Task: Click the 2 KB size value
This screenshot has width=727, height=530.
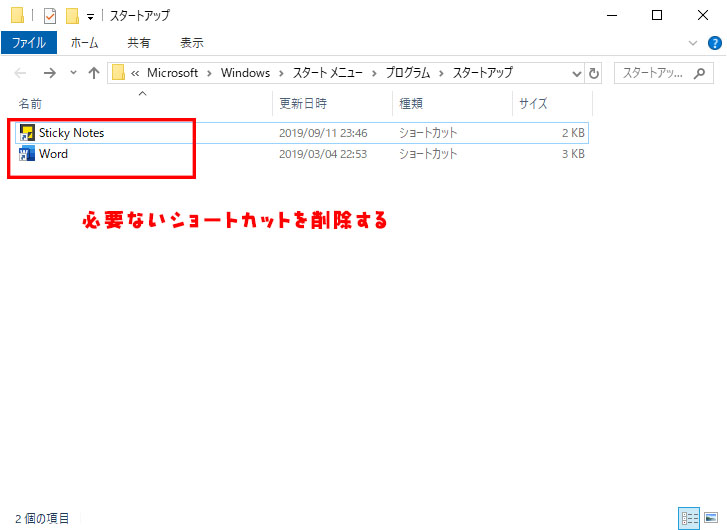Action: point(573,133)
